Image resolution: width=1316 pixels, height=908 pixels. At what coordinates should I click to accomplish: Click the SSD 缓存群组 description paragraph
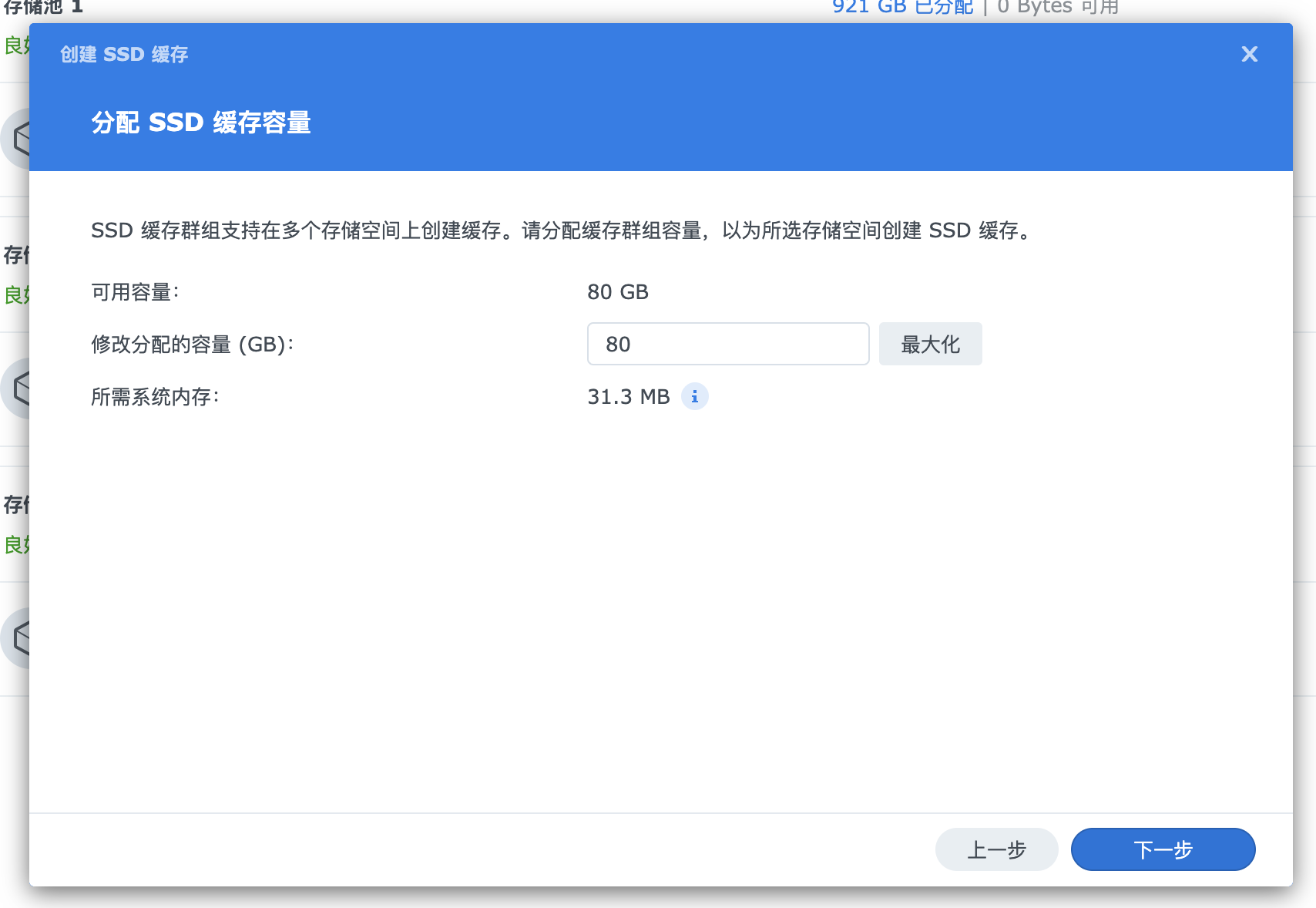562,230
